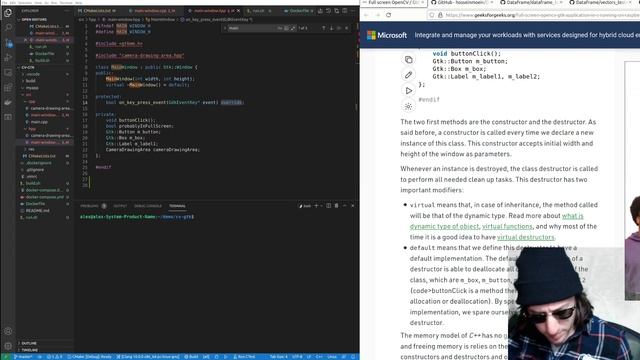Switch to the Dockerfile editor tab
The width and height of the screenshot is (640, 360).
[x=300, y=11]
